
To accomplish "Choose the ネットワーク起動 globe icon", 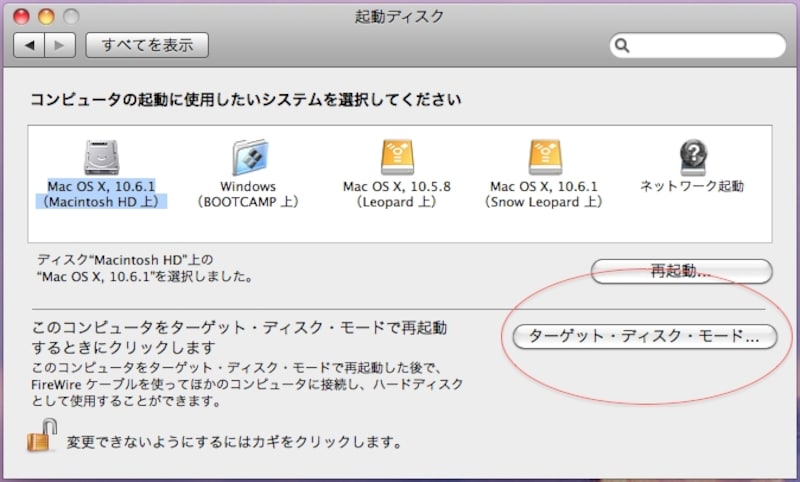I will 693,158.
